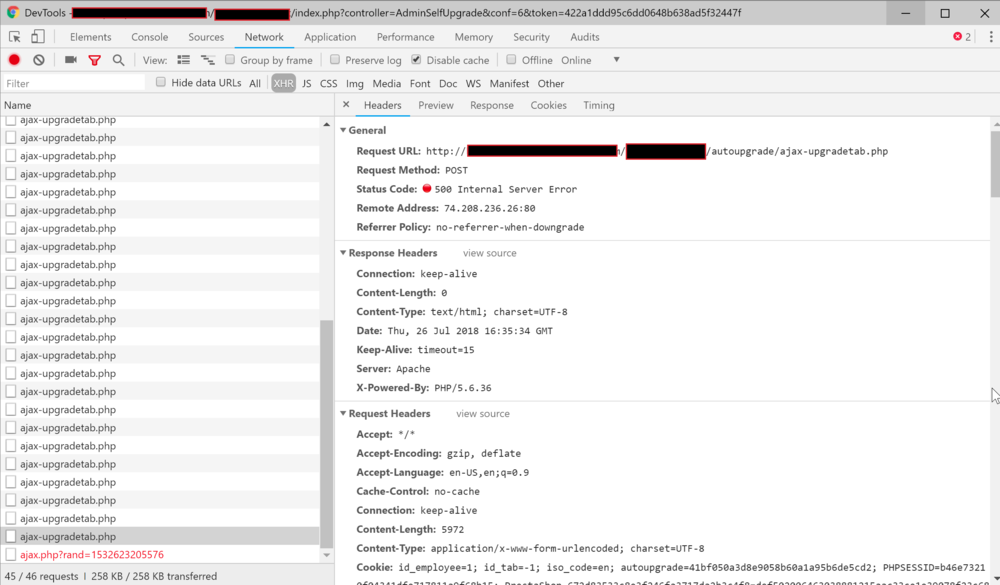This screenshot has height=585, width=1000.
Task: Open the network search icon
Action: click(119, 59)
